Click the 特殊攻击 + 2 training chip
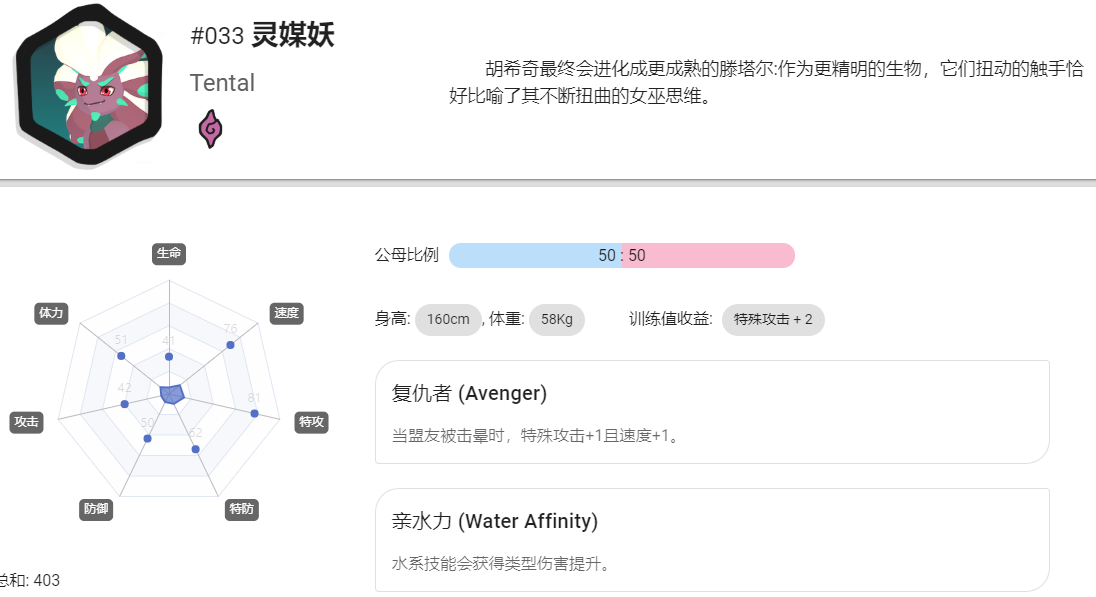 pos(773,320)
